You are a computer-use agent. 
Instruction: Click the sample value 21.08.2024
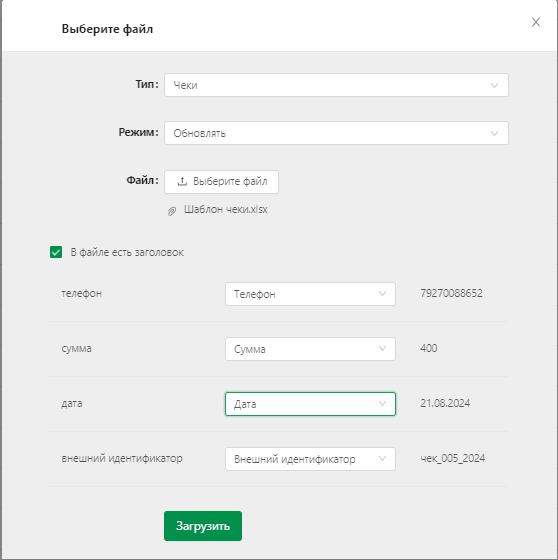coord(445,403)
